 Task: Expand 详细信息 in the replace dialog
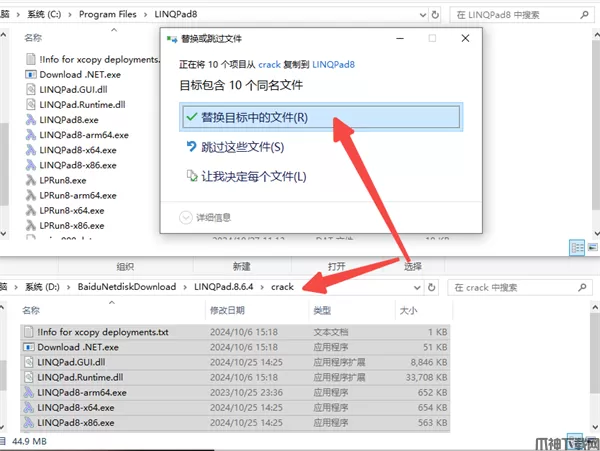click(x=205, y=218)
